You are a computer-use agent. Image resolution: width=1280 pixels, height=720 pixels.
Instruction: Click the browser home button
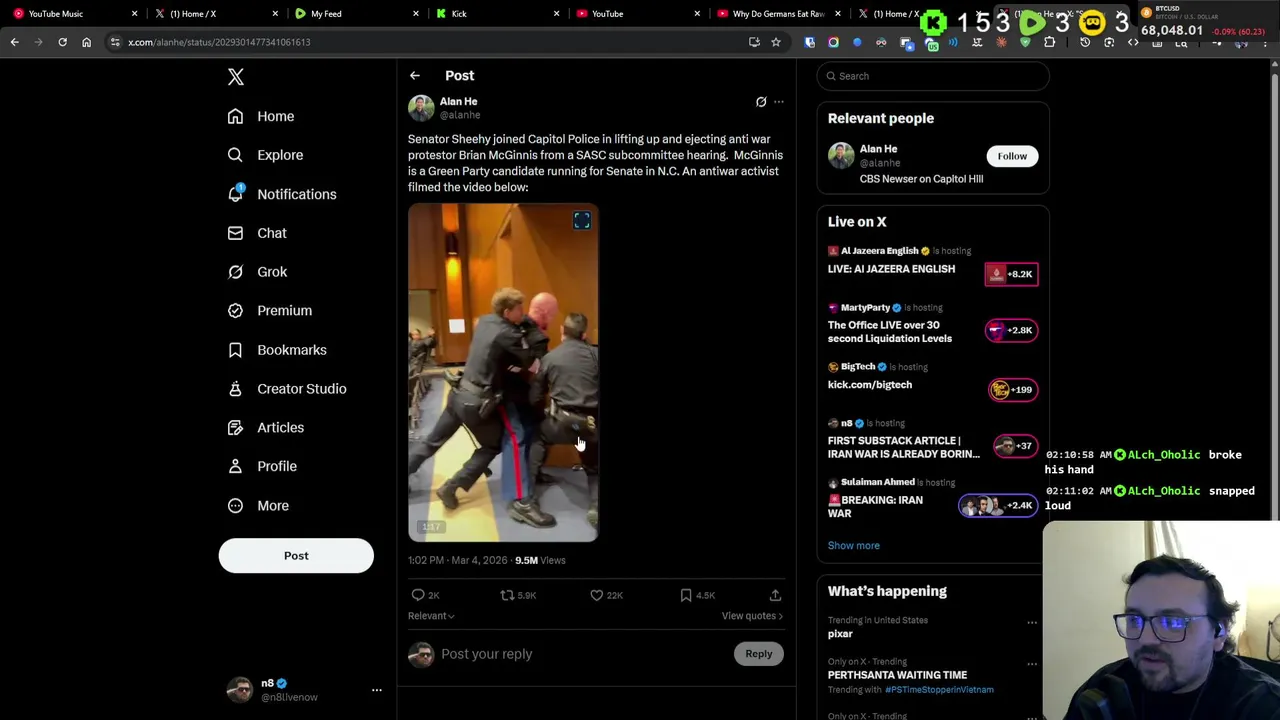tap(86, 42)
